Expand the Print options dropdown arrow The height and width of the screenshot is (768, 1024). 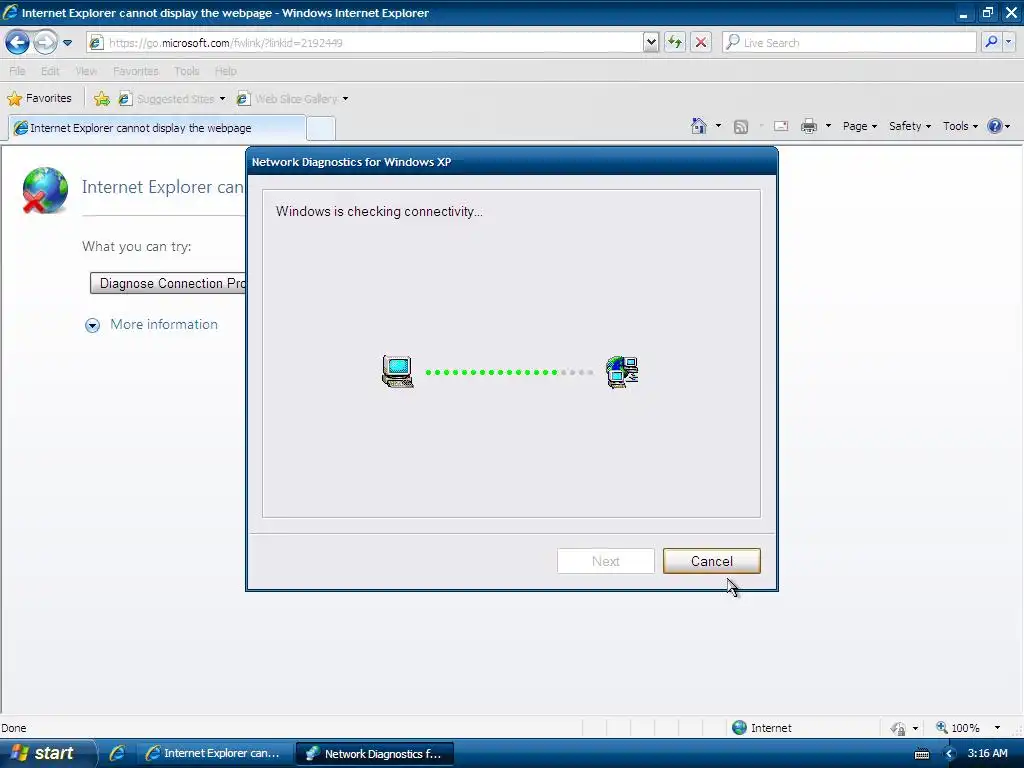tap(828, 126)
